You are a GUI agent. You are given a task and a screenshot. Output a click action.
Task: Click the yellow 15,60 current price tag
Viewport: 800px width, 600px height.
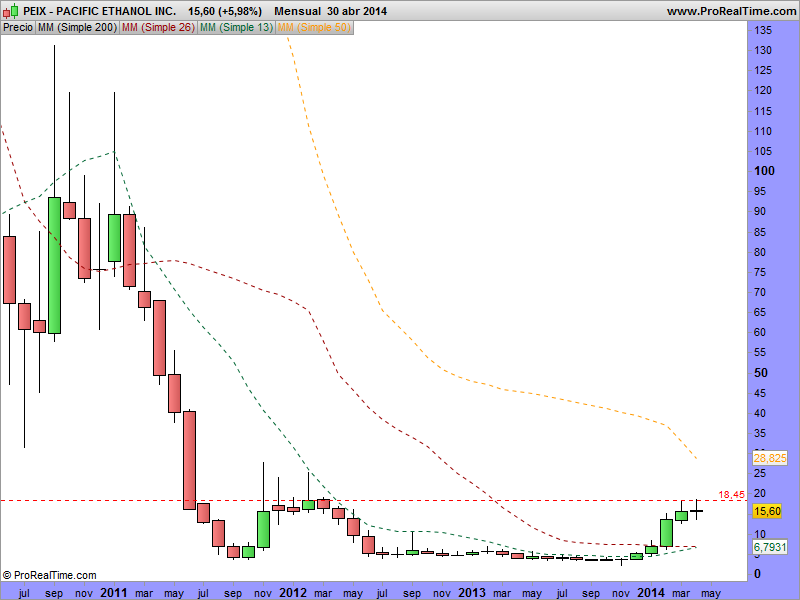[767, 511]
